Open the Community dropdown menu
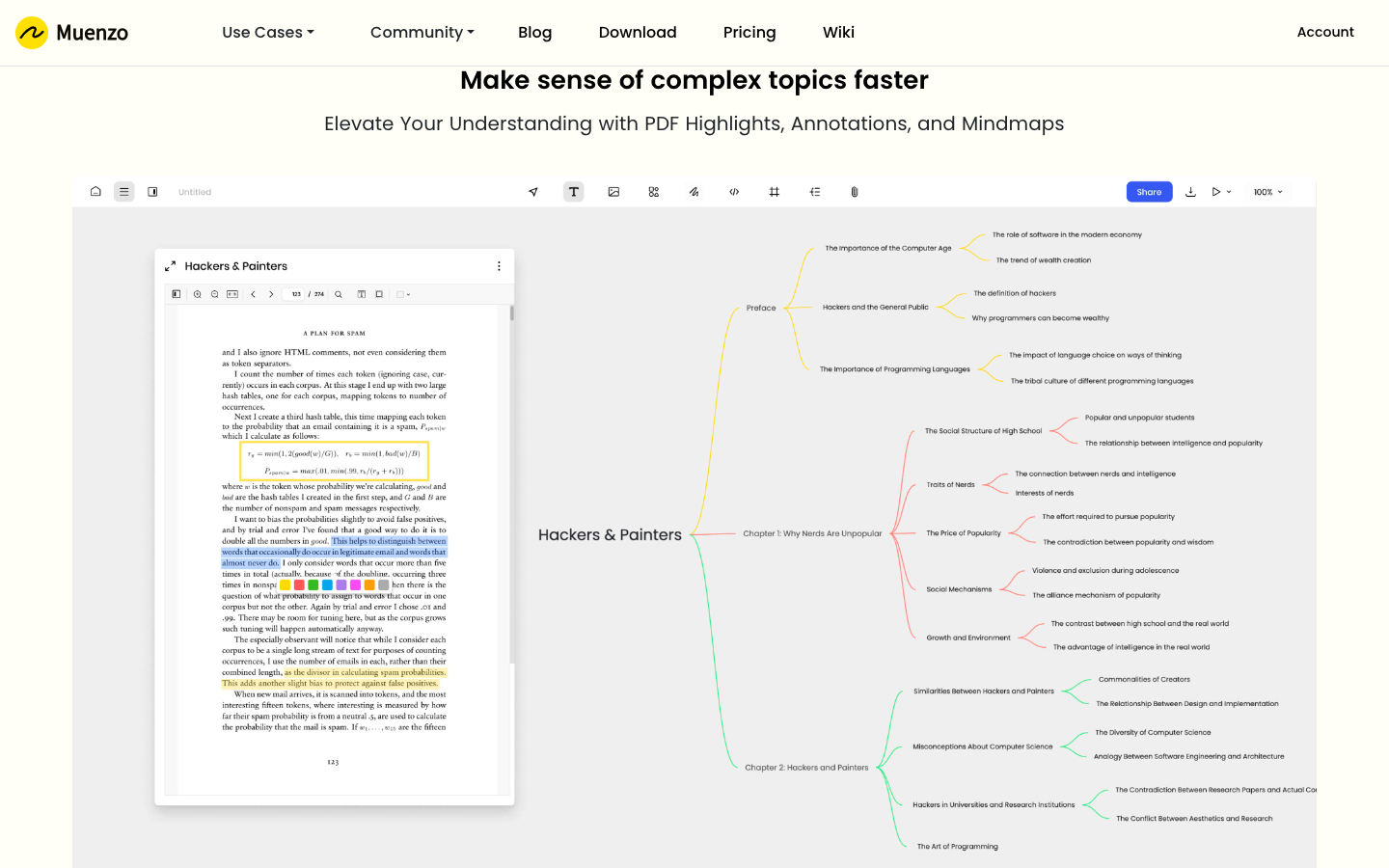The width and height of the screenshot is (1389, 868). [x=422, y=33]
